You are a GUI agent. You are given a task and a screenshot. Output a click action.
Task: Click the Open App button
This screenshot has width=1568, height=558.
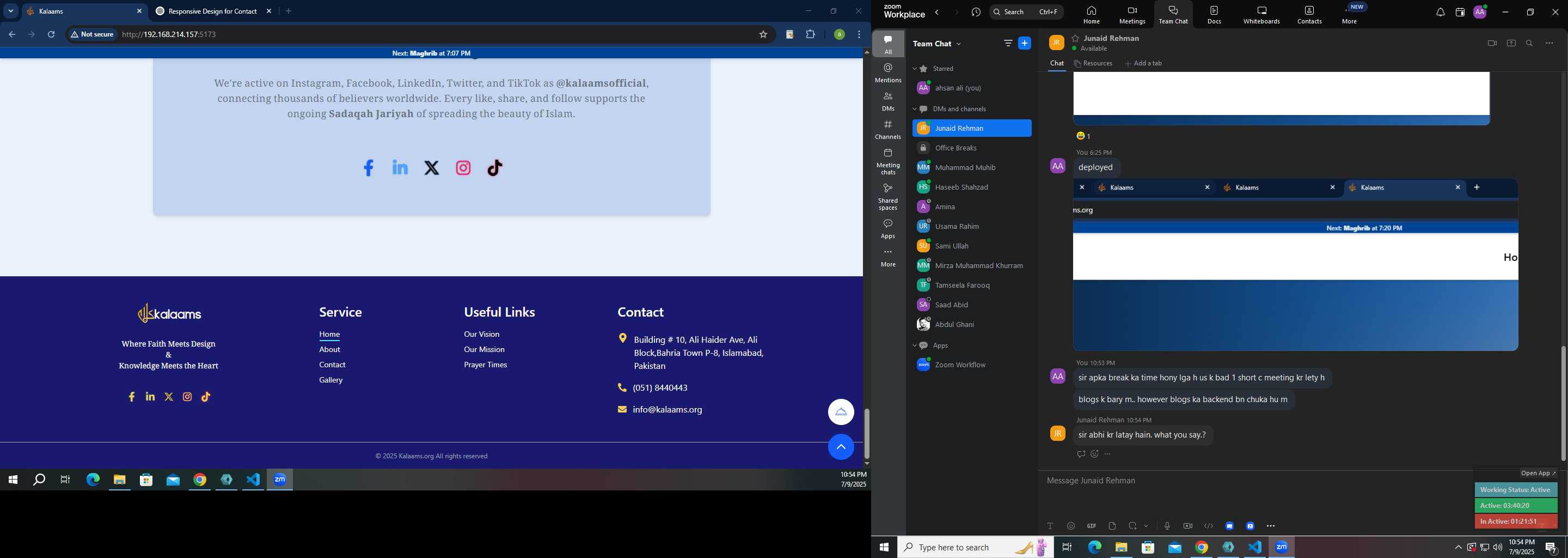[x=1538, y=474]
